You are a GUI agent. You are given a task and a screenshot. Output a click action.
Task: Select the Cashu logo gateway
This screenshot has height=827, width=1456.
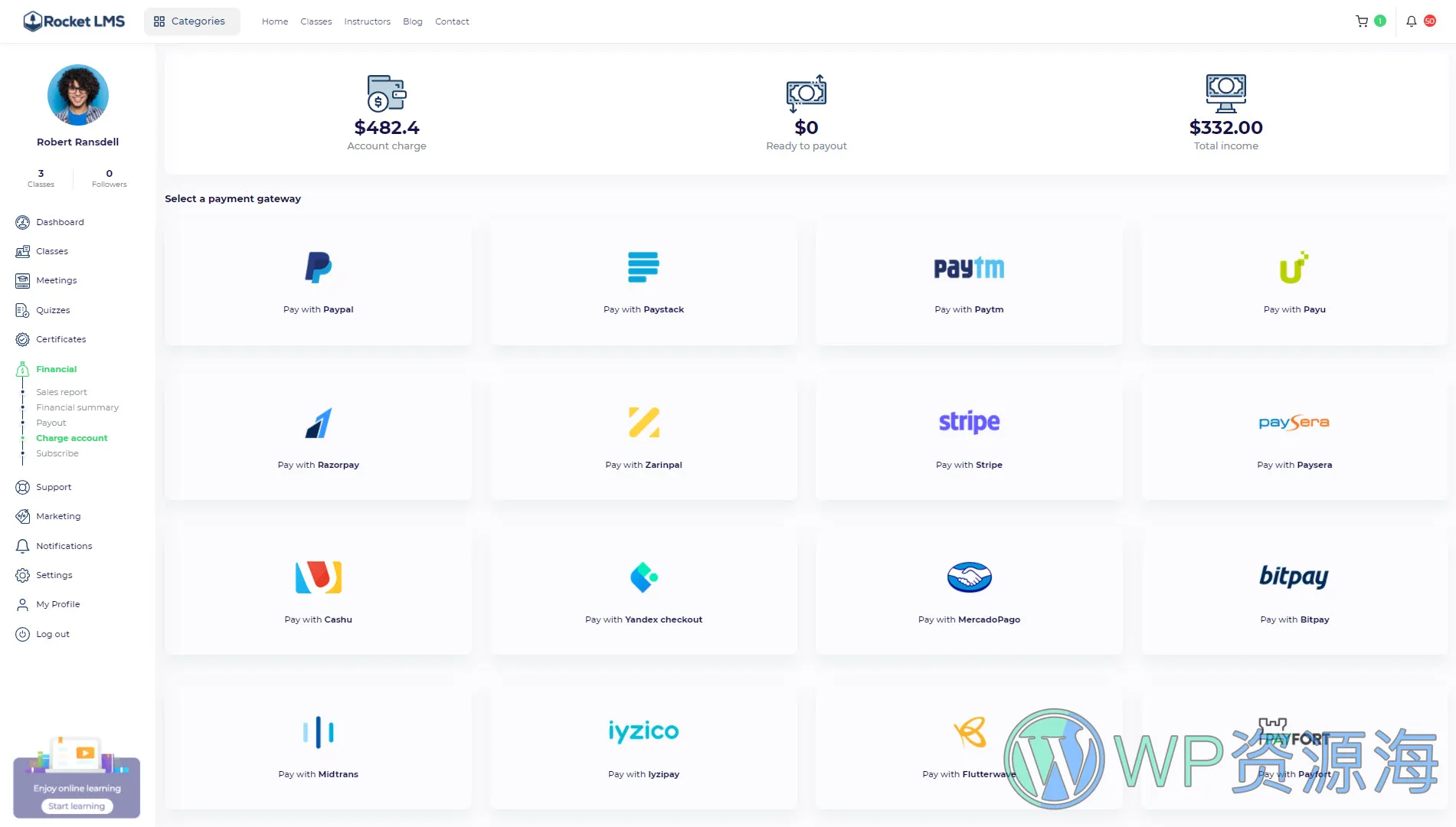coord(319,577)
